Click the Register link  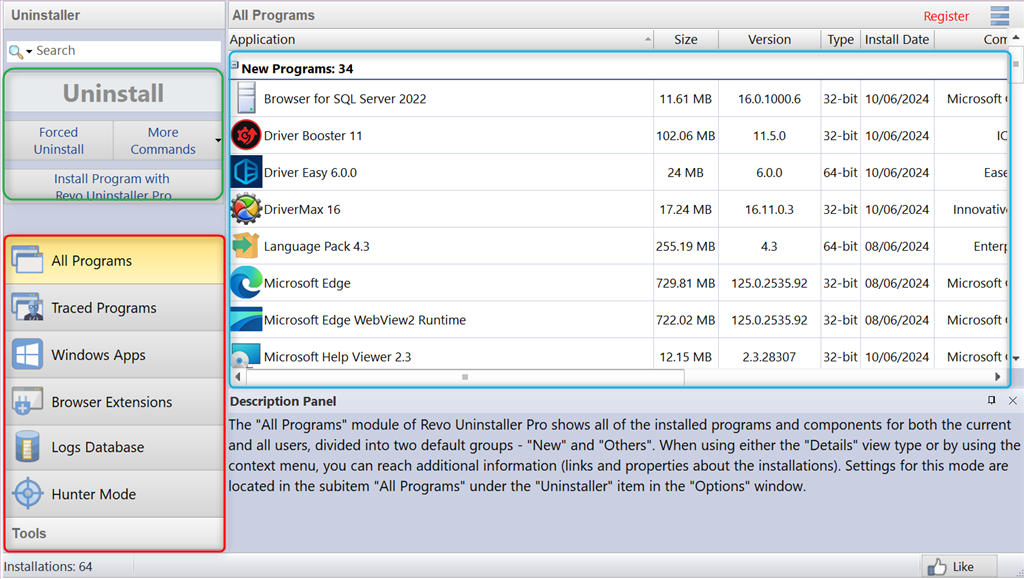(946, 16)
